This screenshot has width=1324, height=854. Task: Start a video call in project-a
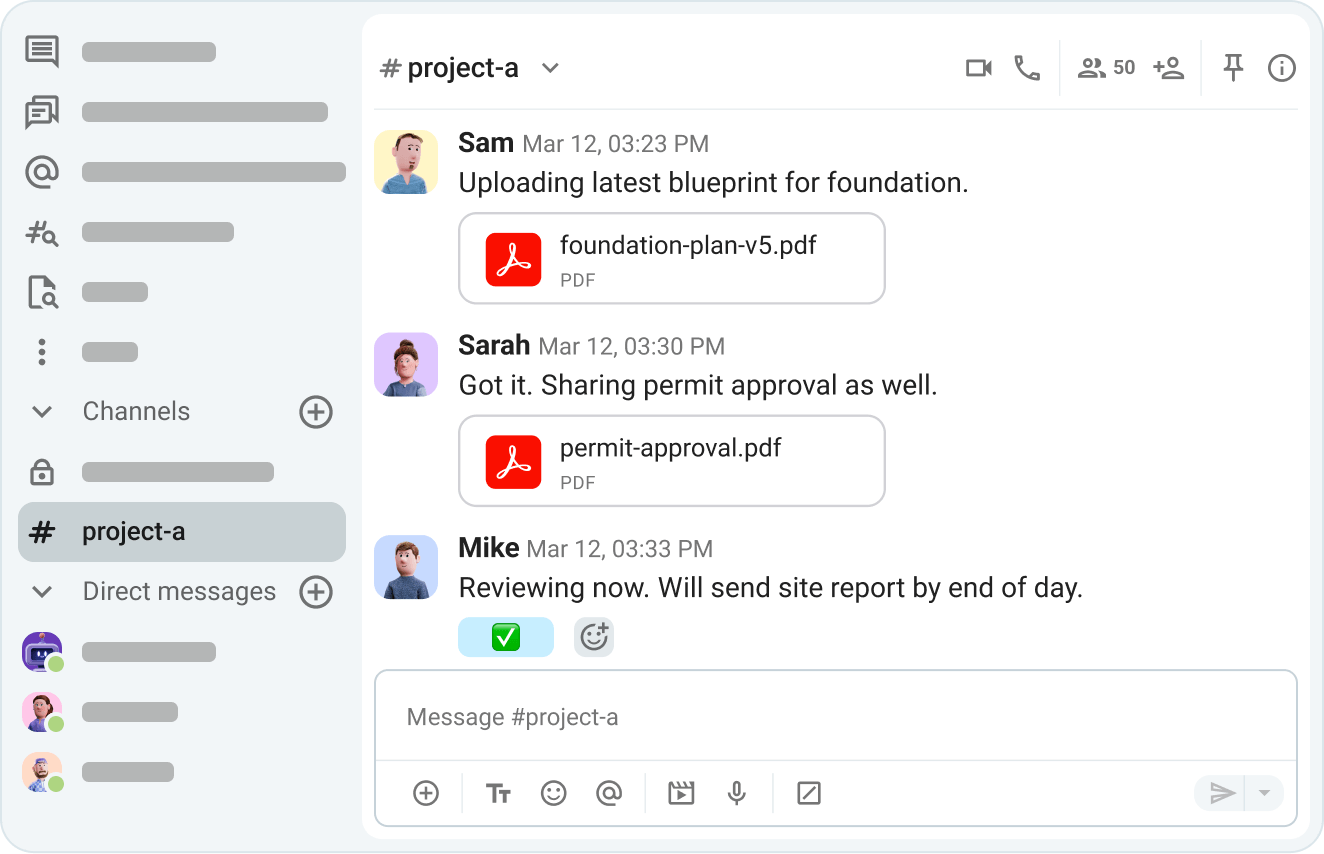(x=978, y=68)
